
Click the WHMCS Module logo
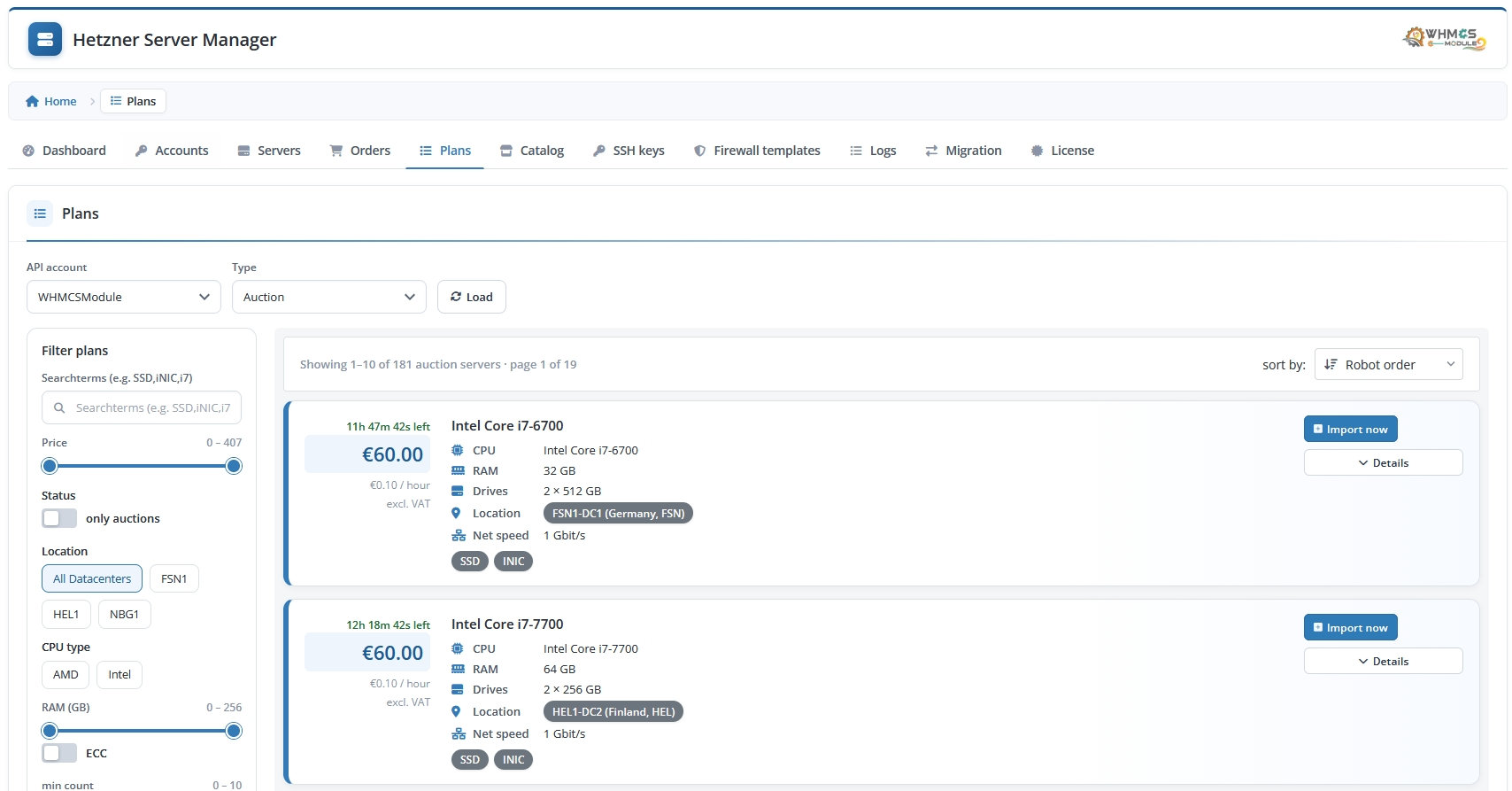[x=1445, y=38]
